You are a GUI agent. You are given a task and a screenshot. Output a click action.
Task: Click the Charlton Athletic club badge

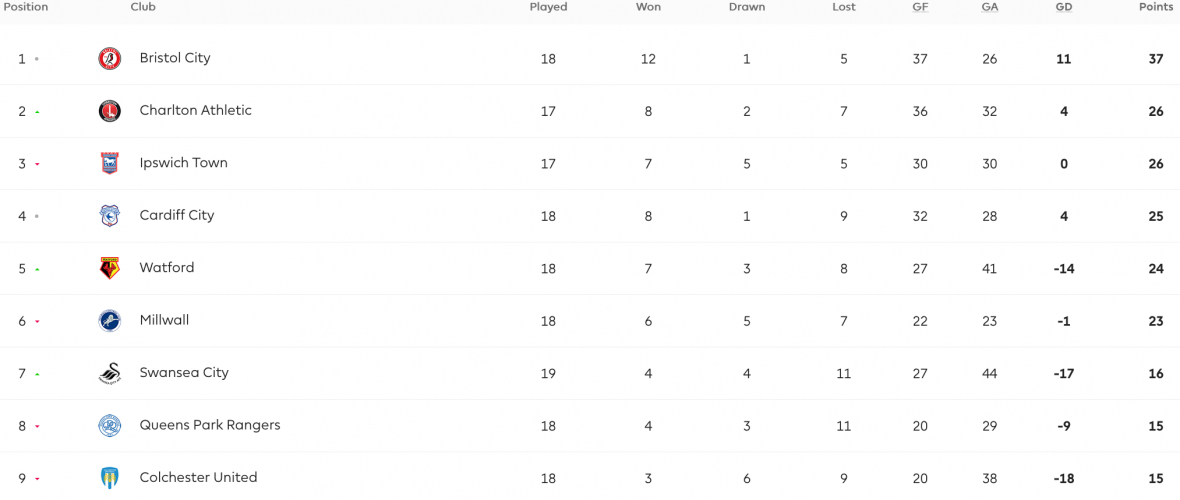[x=110, y=111]
